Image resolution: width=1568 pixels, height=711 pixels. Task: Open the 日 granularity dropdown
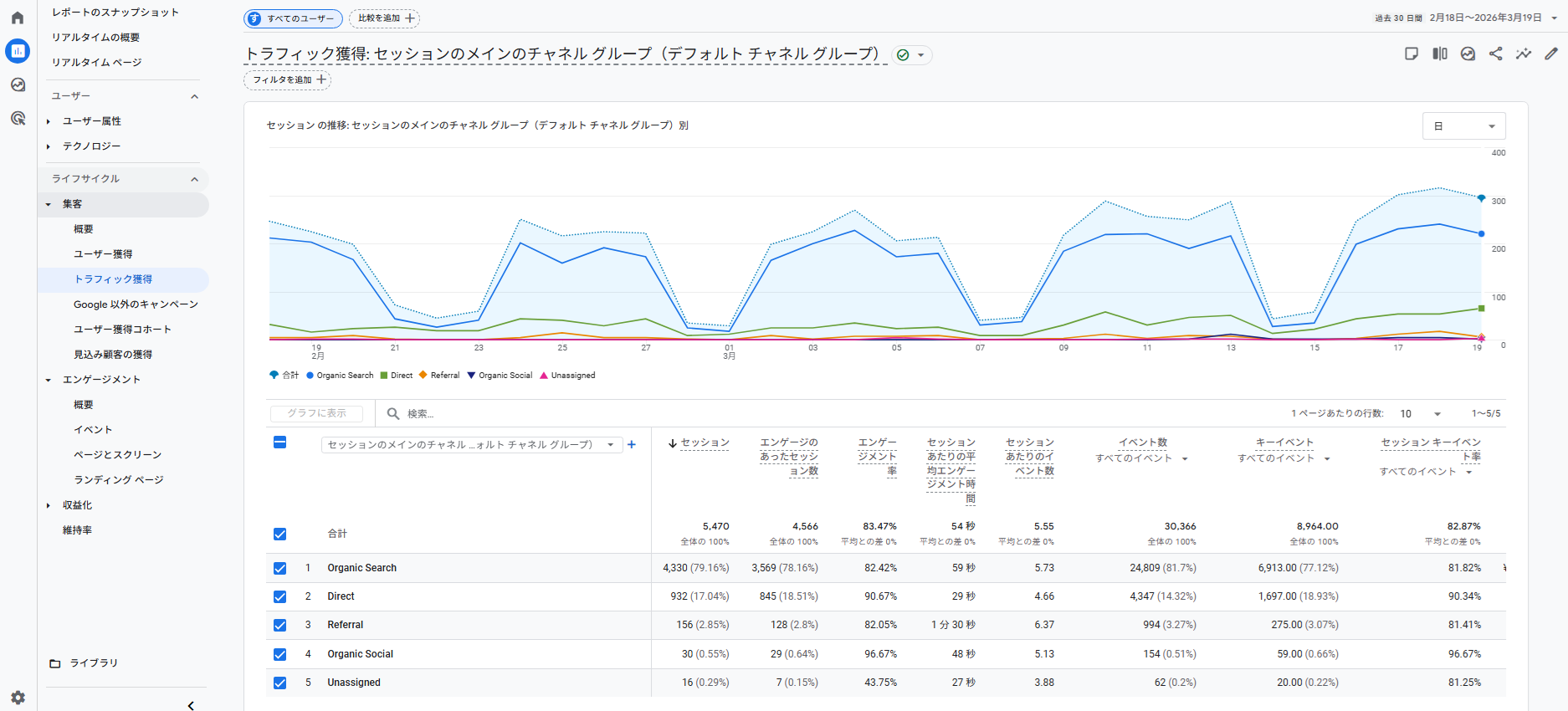pyautogui.click(x=1463, y=126)
